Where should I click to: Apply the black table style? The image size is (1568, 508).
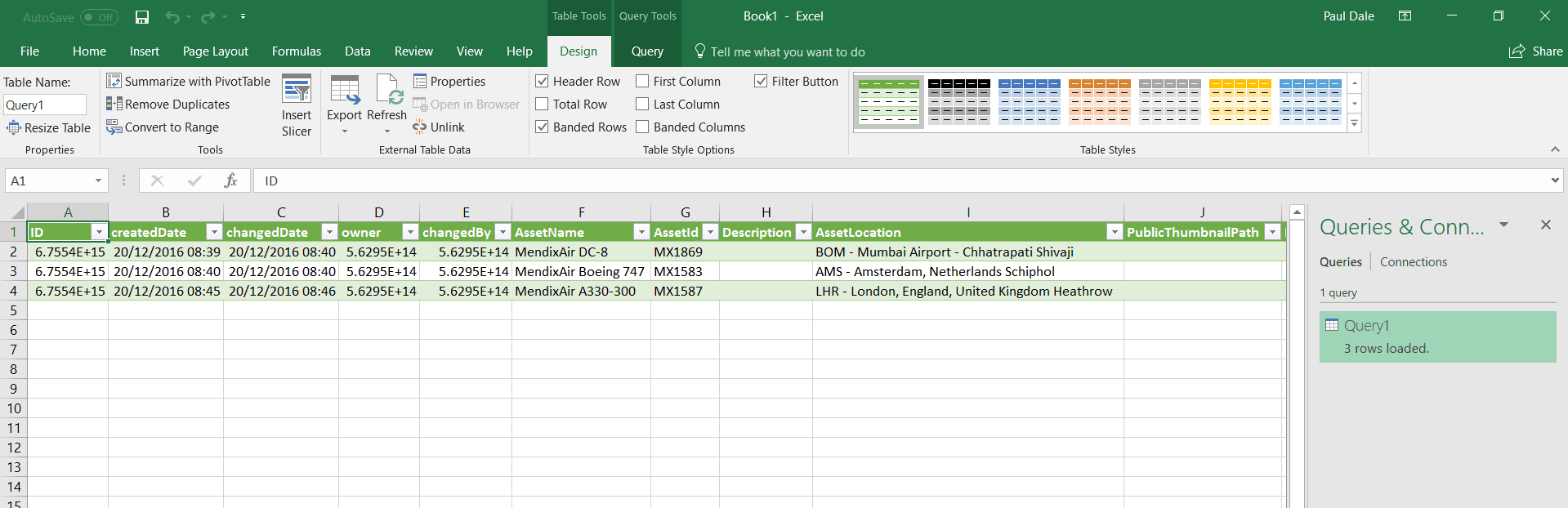pos(959,101)
